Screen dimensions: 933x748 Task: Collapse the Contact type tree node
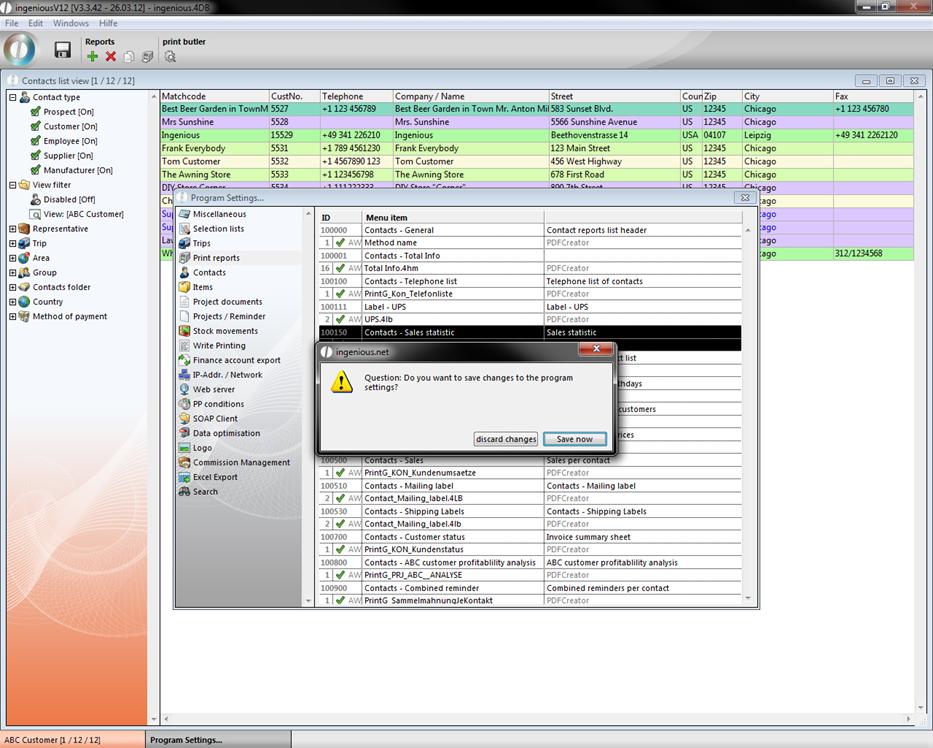(x=12, y=98)
